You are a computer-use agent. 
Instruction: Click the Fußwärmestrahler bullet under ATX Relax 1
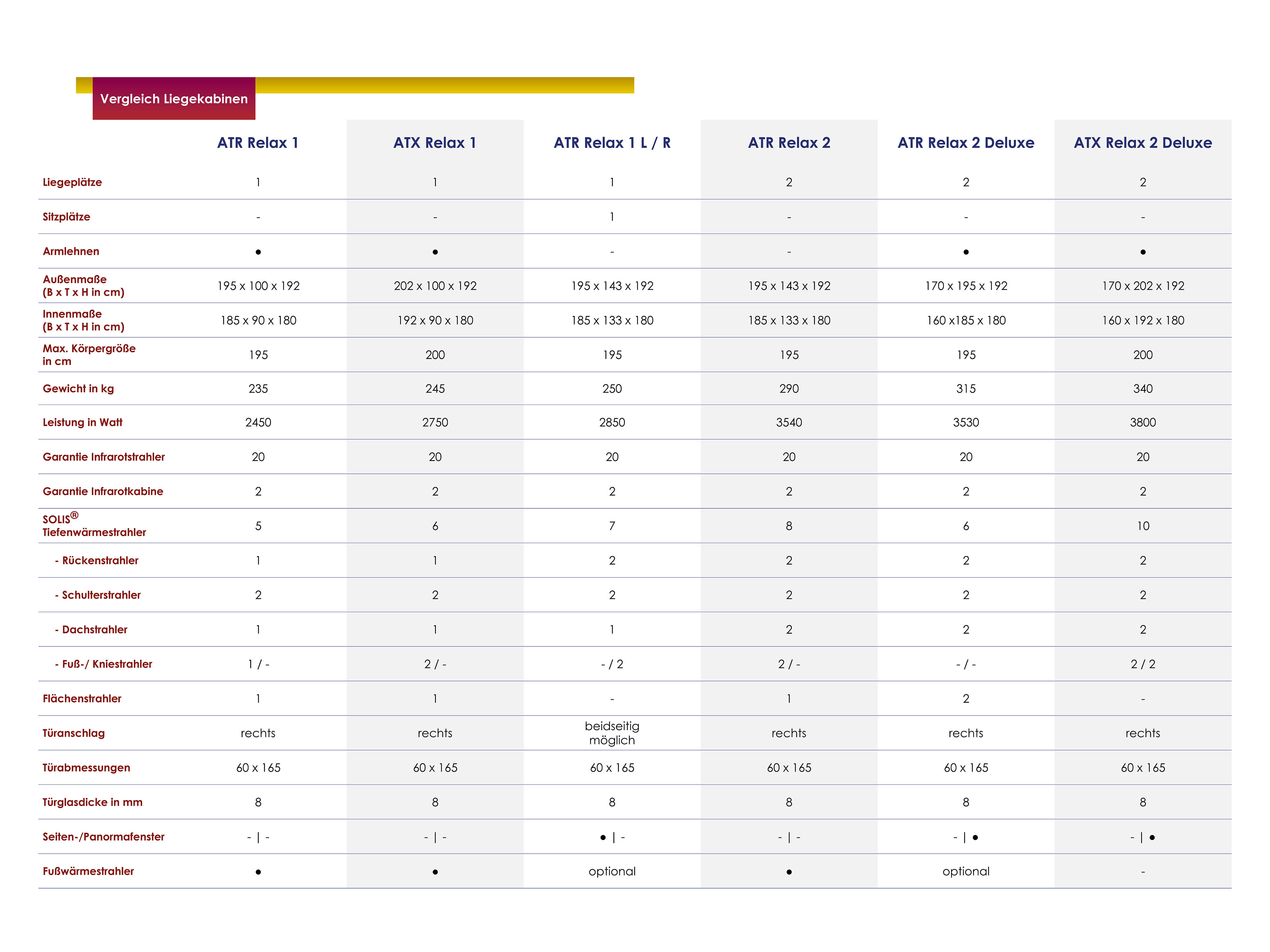[435, 872]
